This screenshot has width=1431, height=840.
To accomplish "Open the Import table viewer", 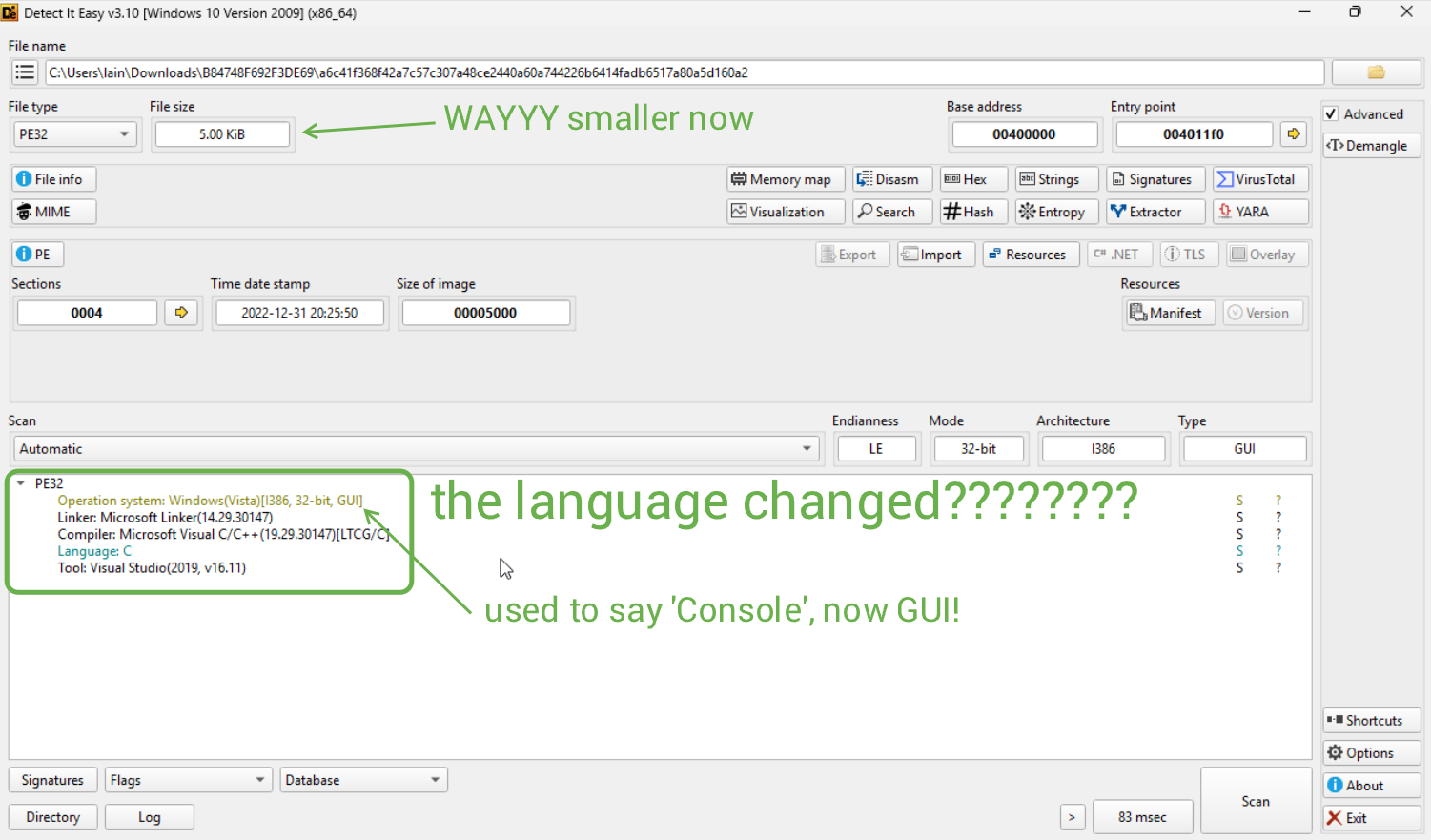I will click(935, 255).
